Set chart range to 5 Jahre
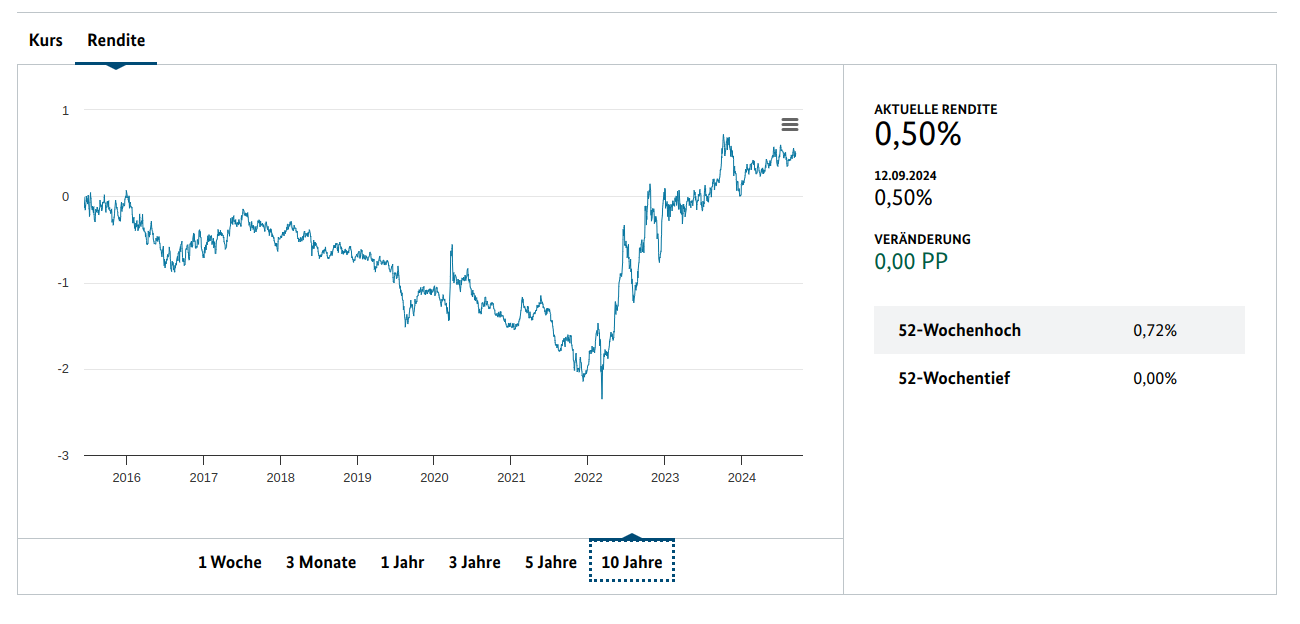The width and height of the screenshot is (1300, 624). coord(551,562)
